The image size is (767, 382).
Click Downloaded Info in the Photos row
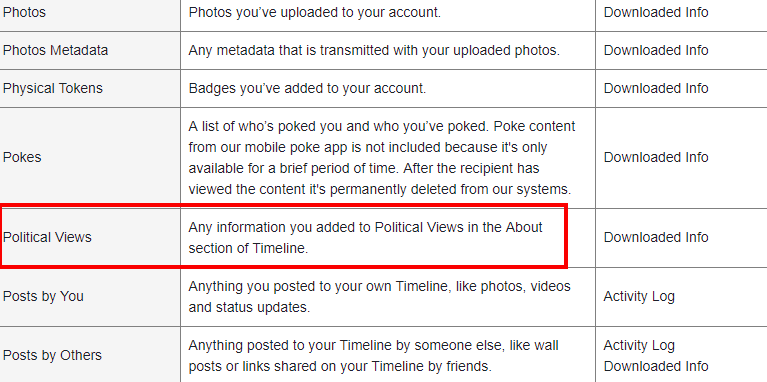pos(656,12)
